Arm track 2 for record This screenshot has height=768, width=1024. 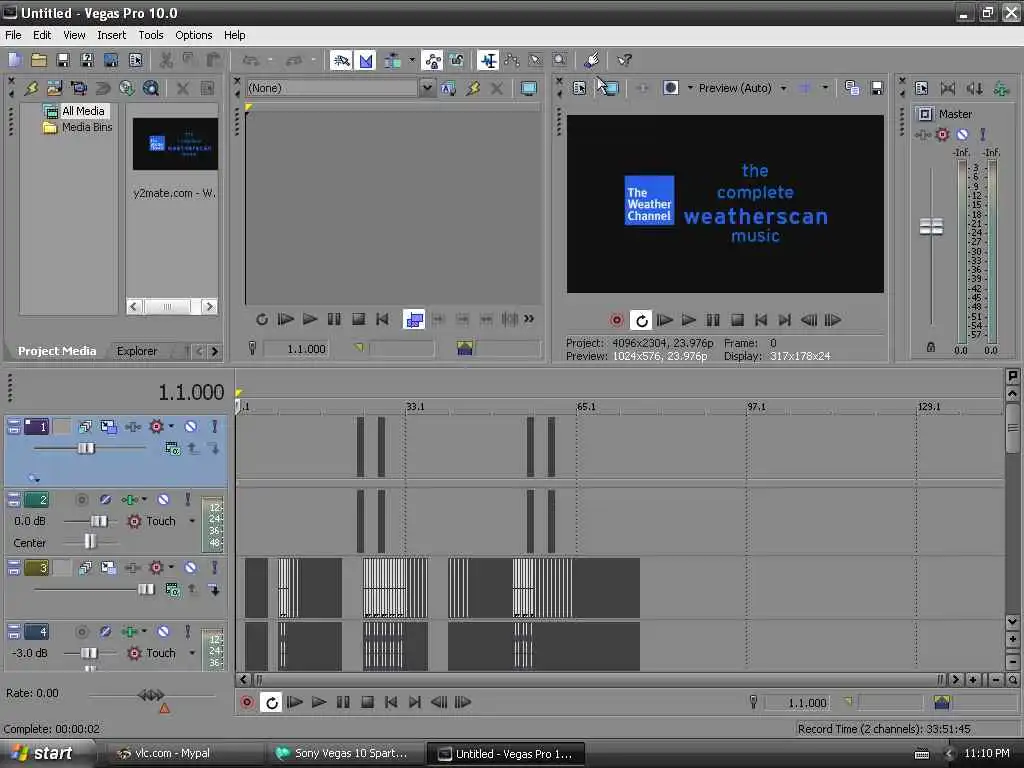(82, 500)
